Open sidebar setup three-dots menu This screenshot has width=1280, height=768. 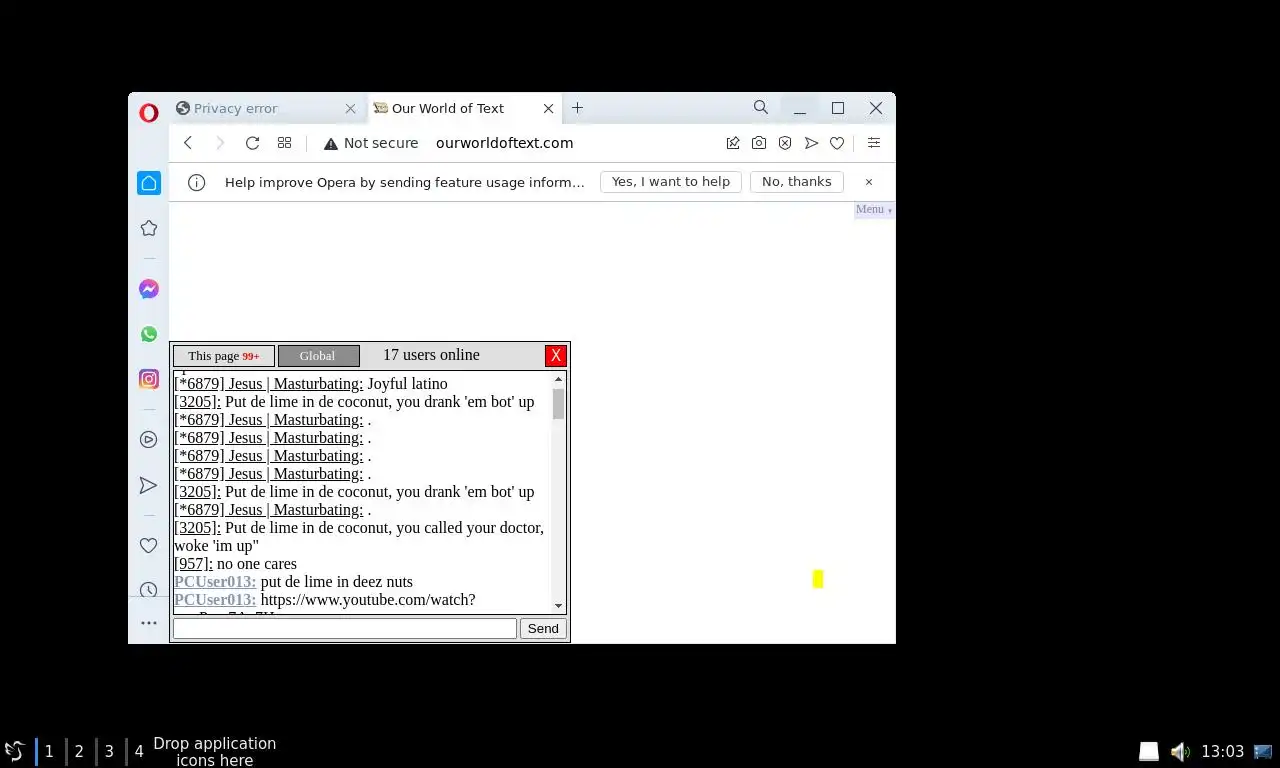click(149, 623)
